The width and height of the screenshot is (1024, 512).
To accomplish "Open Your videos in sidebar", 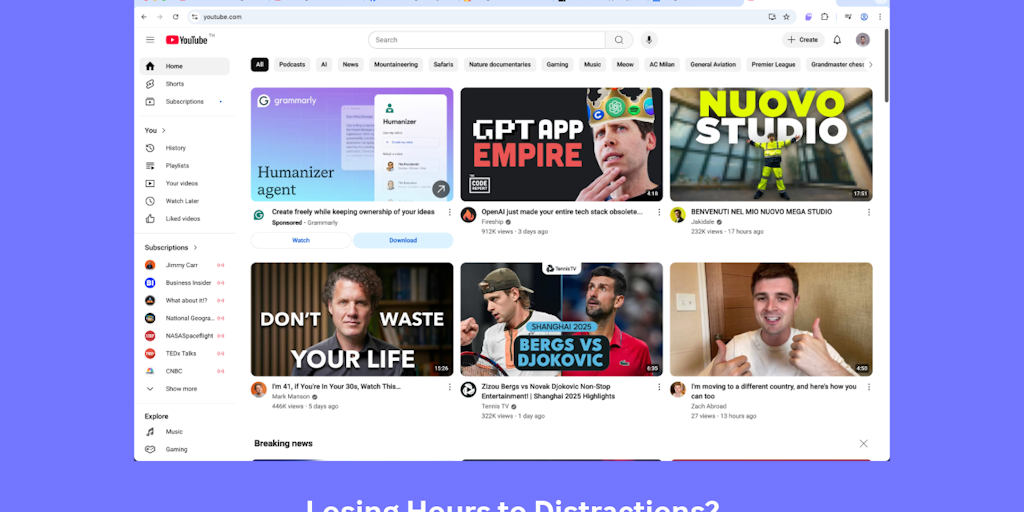I will (x=184, y=184).
